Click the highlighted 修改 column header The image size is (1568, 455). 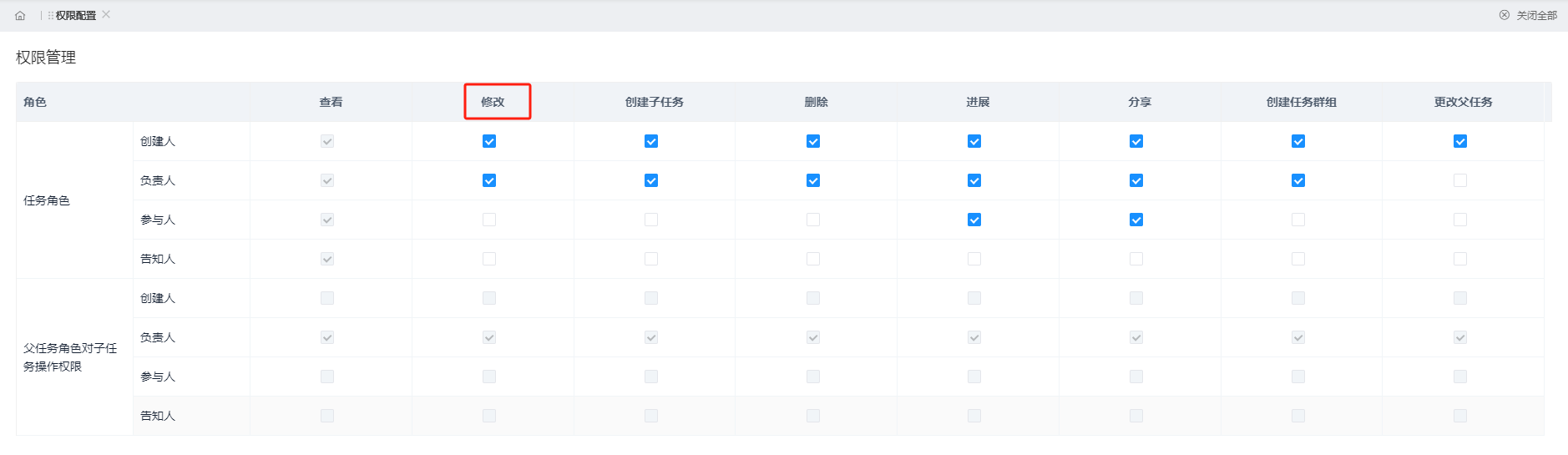click(x=493, y=102)
